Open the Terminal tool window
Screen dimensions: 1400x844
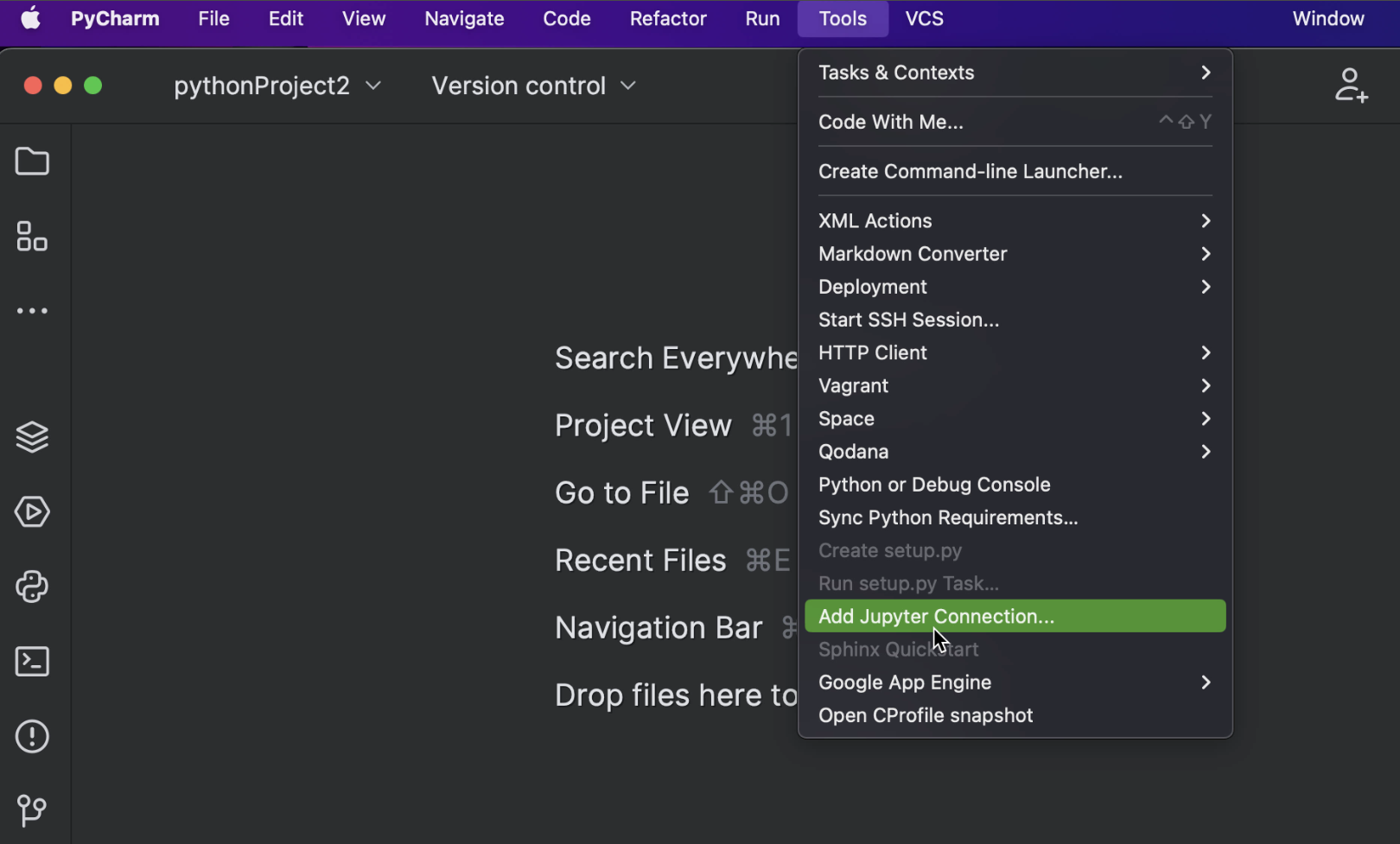click(x=32, y=661)
